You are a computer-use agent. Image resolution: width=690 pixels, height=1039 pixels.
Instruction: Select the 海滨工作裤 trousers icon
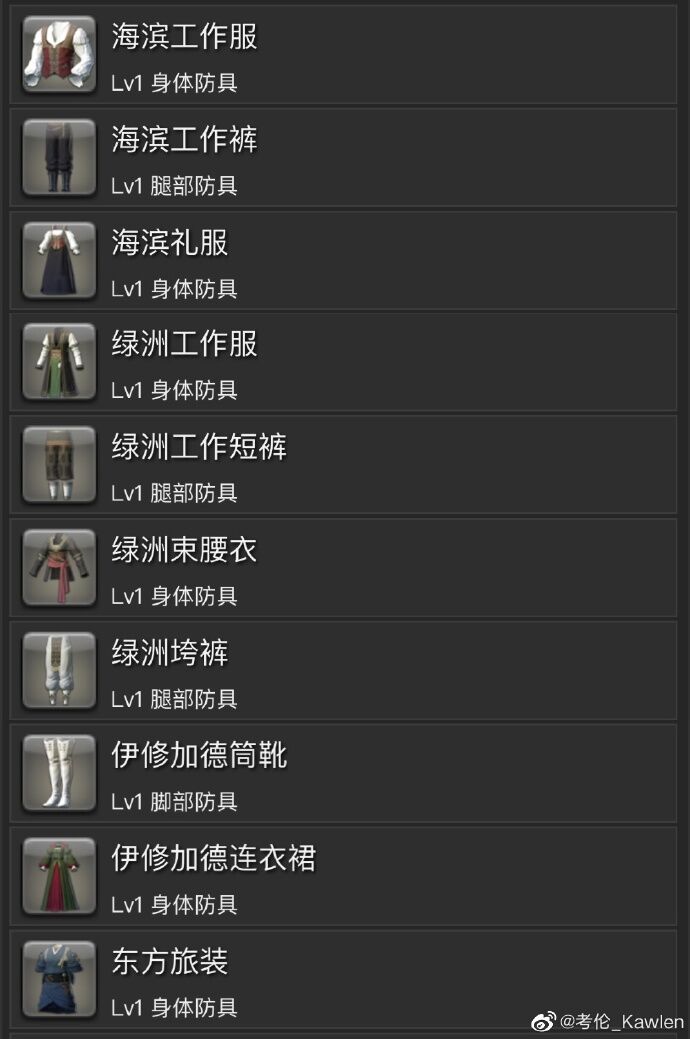(x=60, y=157)
